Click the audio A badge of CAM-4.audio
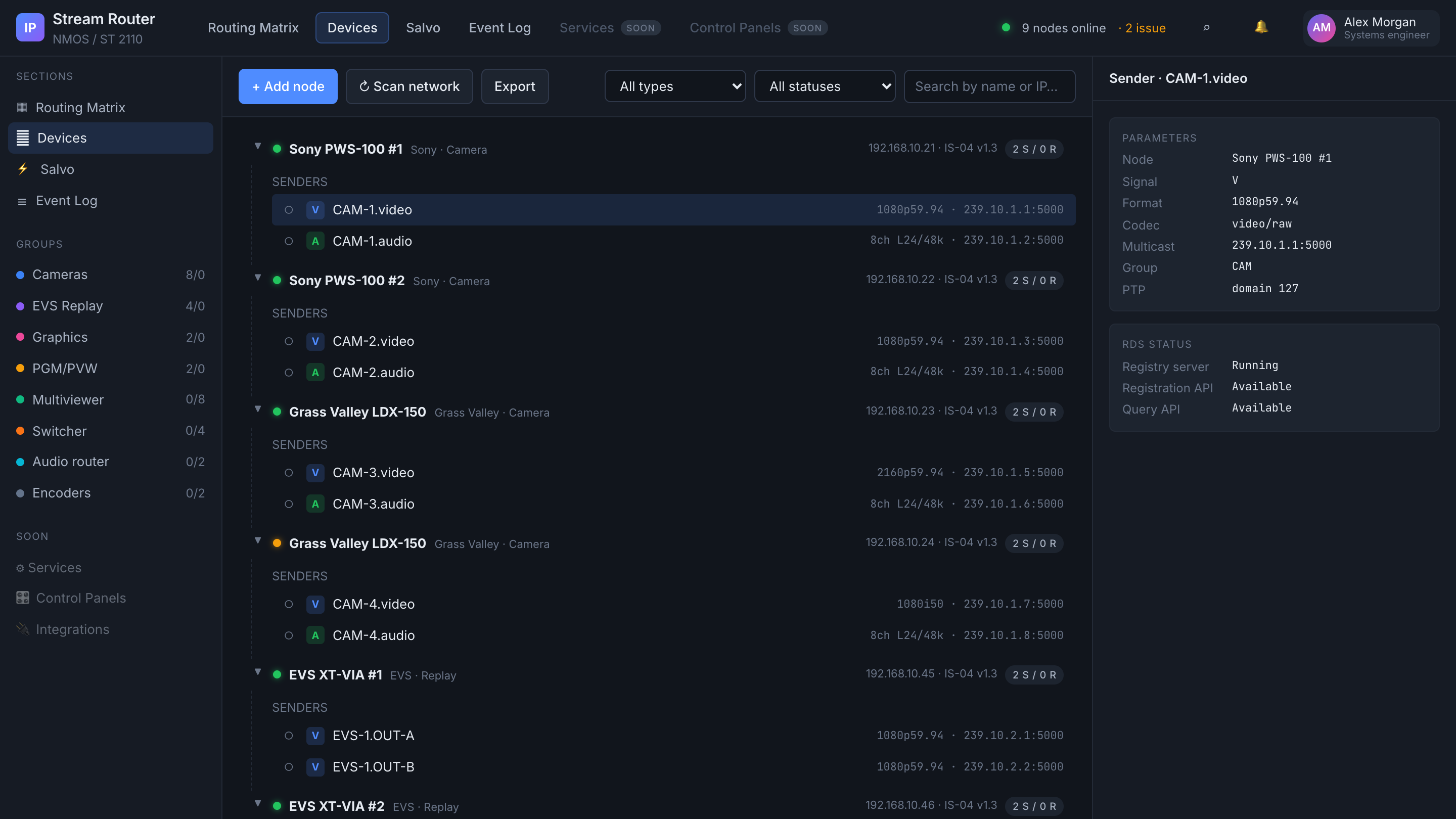Viewport: 1456px width, 819px height. pos(315,635)
